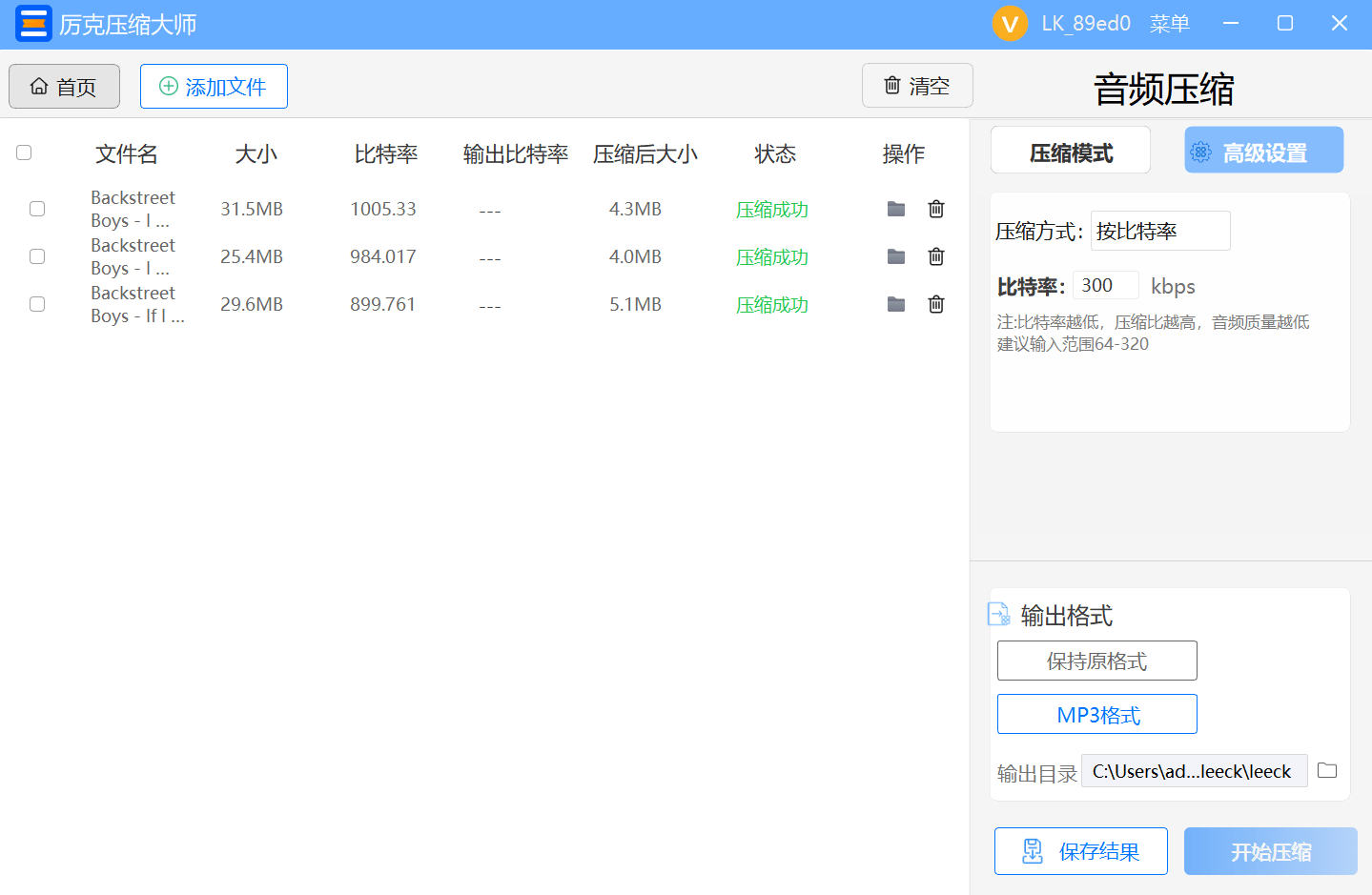Switch to the 压缩模式 tab
Viewport: 1372px width, 895px height.
(1071, 151)
